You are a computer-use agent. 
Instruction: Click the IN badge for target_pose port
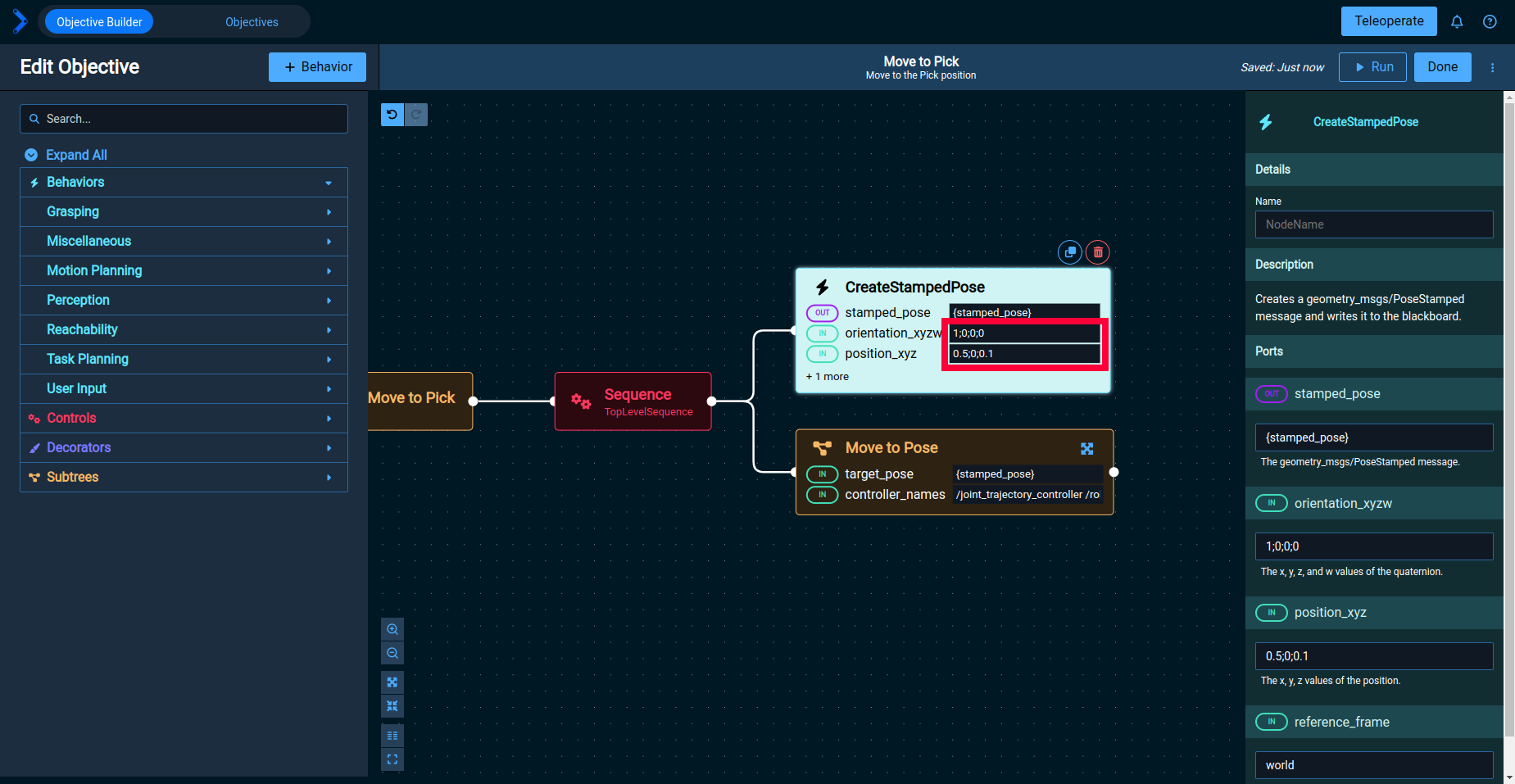(823, 474)
